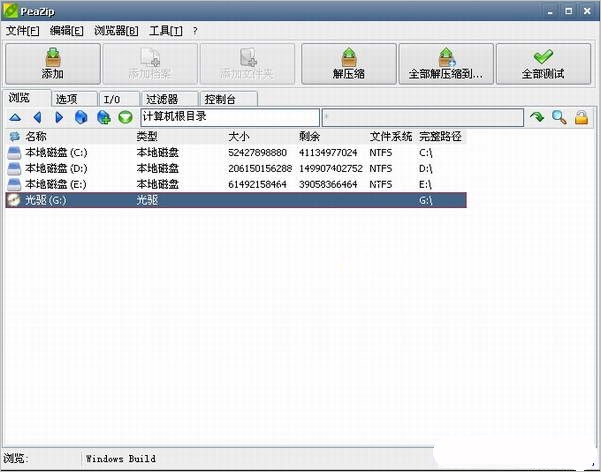Click the drive icon of 本地磁盘 (E:)

(x=14, y=184)
